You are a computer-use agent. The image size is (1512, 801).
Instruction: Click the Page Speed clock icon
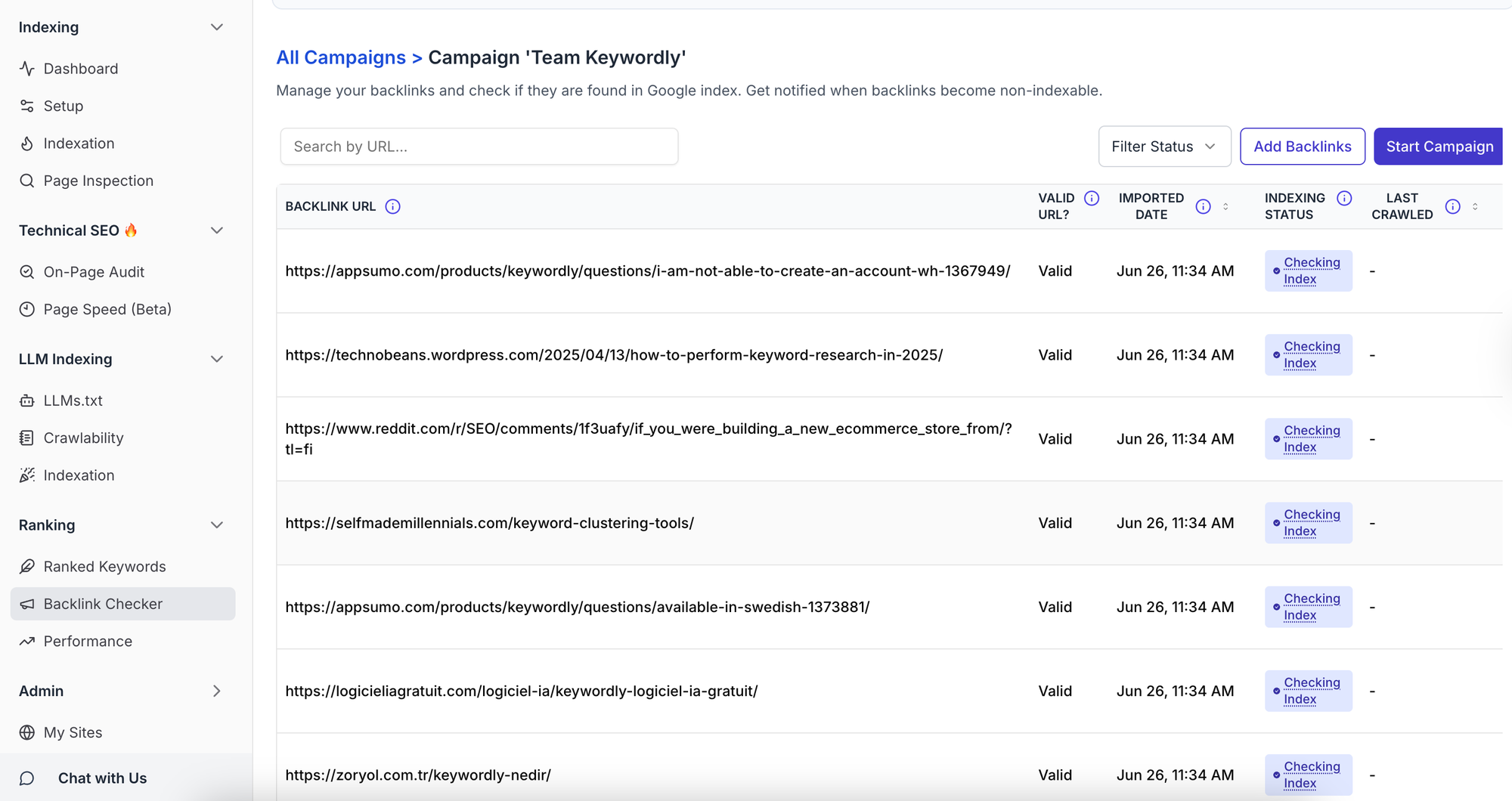[27, 309]
